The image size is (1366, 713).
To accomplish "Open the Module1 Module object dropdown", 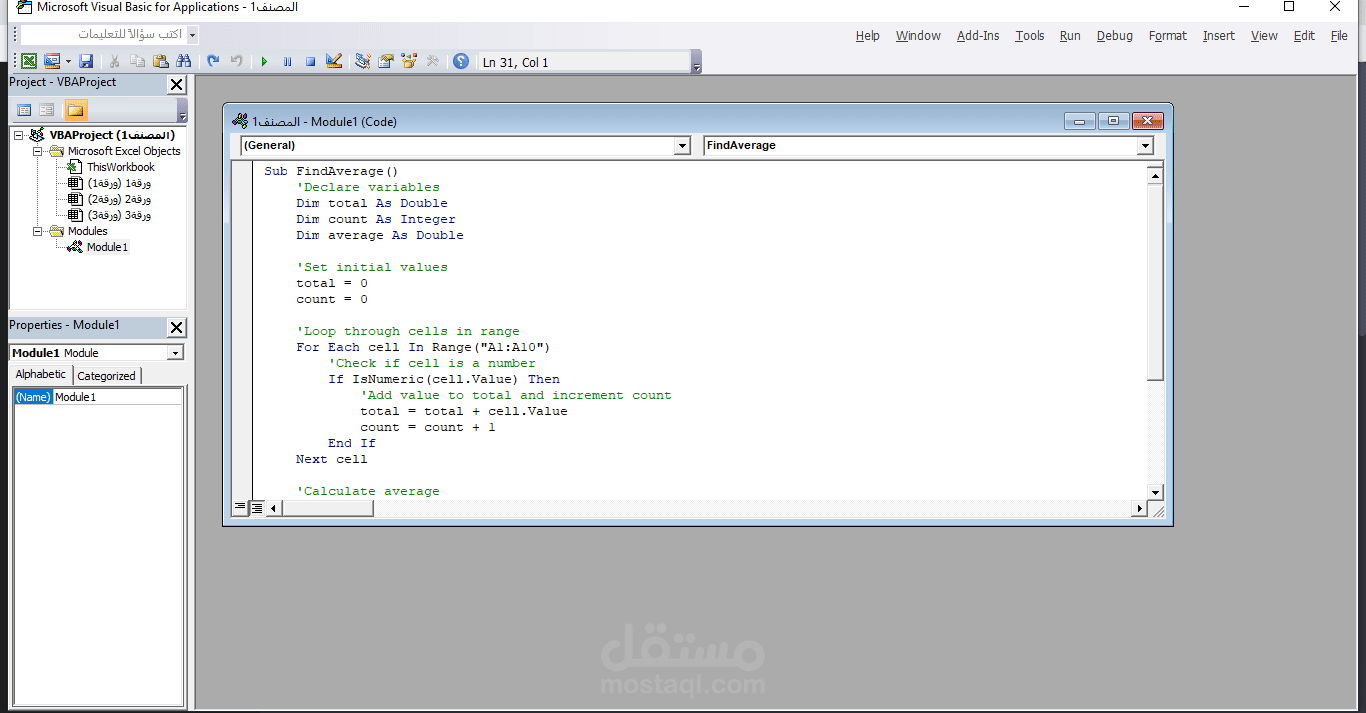I will (176, 353).
